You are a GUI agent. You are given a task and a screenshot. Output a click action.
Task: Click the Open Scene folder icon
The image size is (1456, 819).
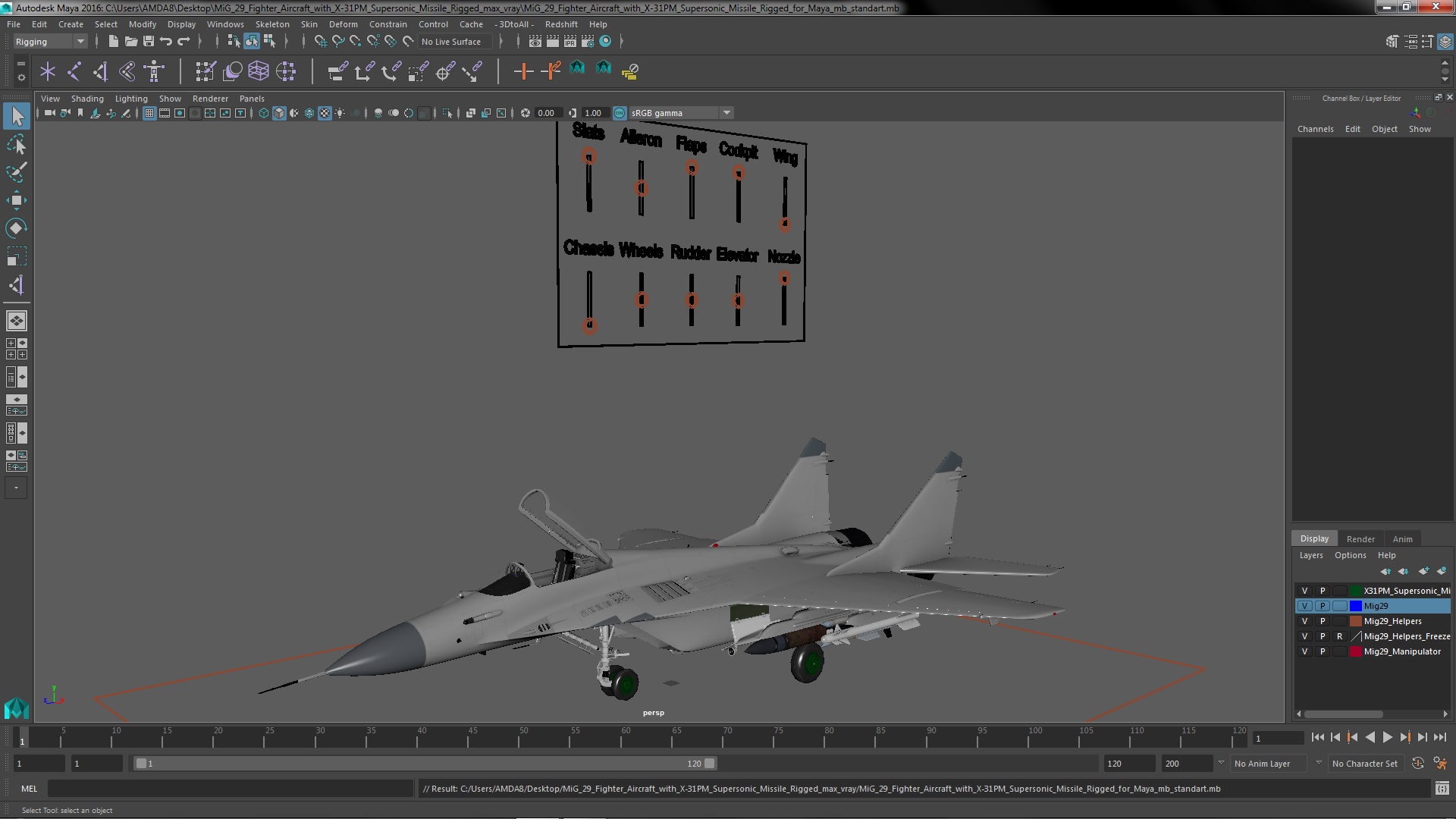(130, 42)
